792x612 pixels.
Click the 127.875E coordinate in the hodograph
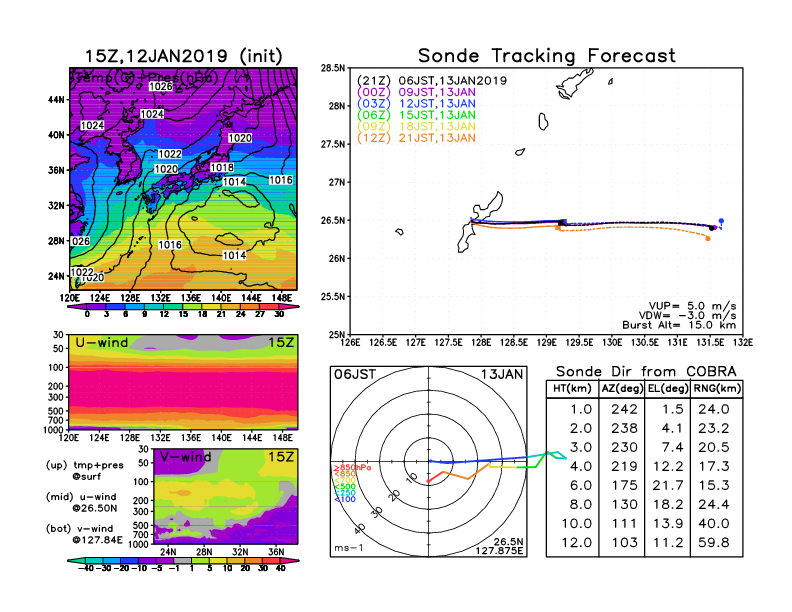[500, 551]
